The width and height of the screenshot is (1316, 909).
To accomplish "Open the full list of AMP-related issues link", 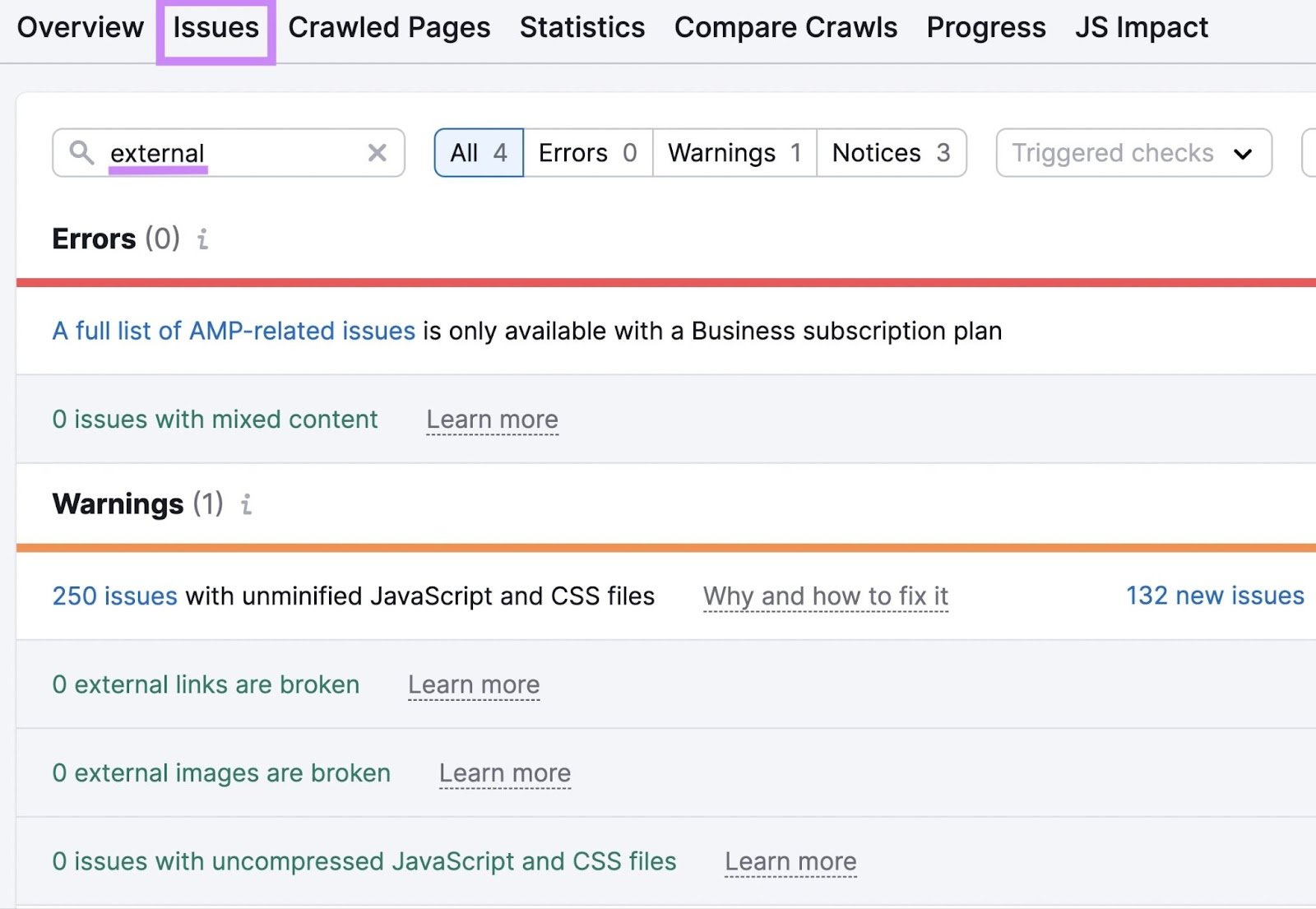I will 233,331.
